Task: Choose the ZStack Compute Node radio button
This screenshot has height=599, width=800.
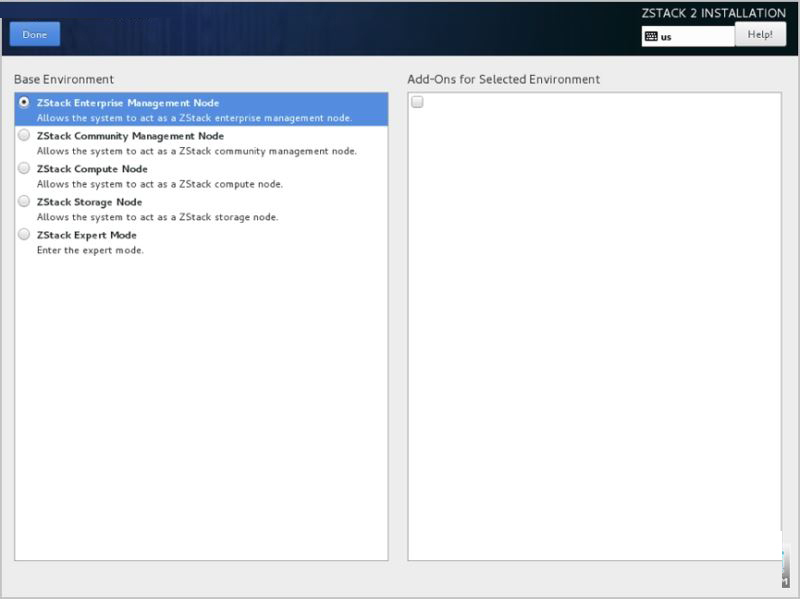Action: click(x=23, y=168)
